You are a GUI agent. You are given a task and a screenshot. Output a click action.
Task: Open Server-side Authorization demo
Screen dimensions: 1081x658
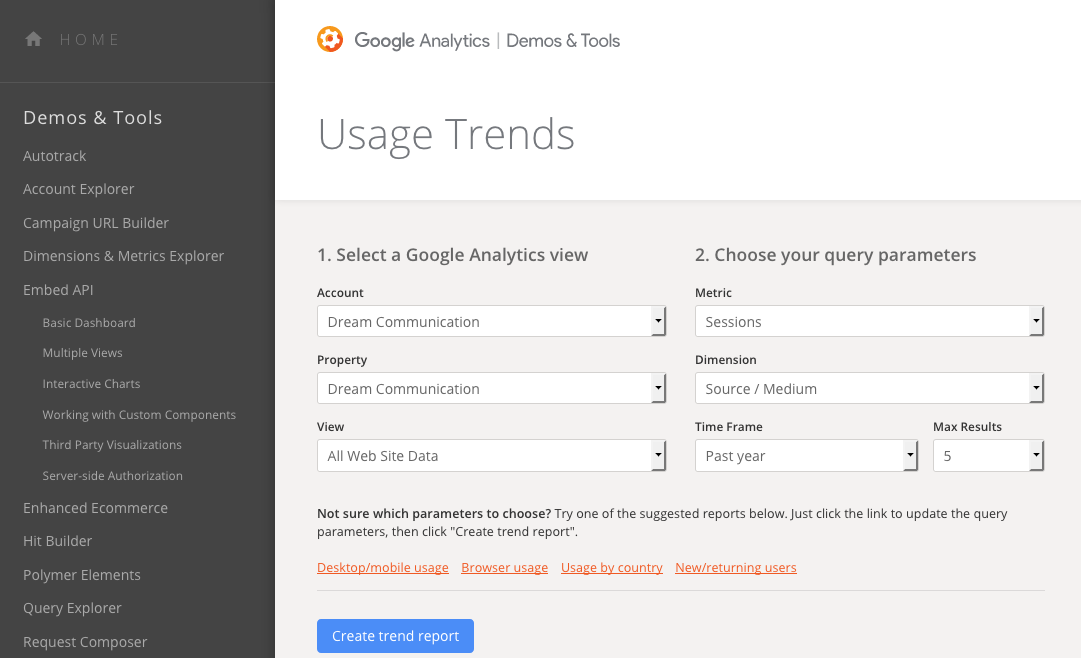(x=112, y=476)
